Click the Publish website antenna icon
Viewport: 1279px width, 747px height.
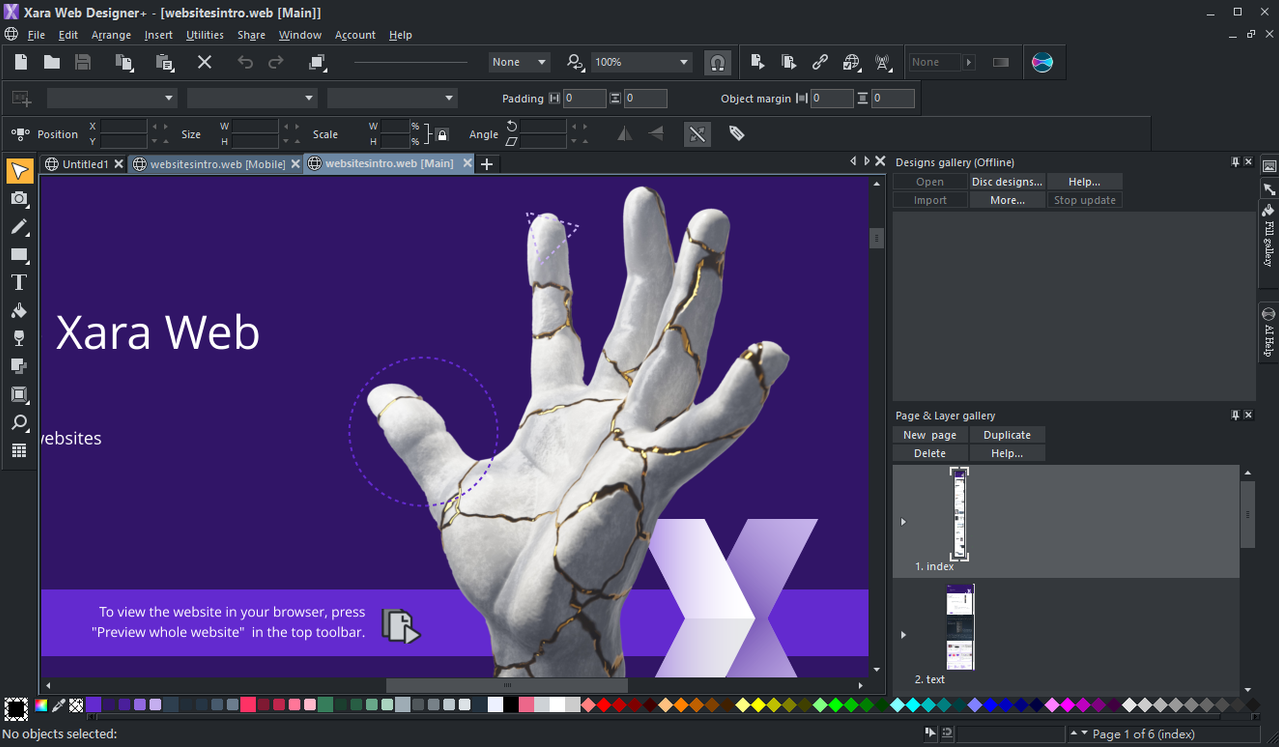883,62
